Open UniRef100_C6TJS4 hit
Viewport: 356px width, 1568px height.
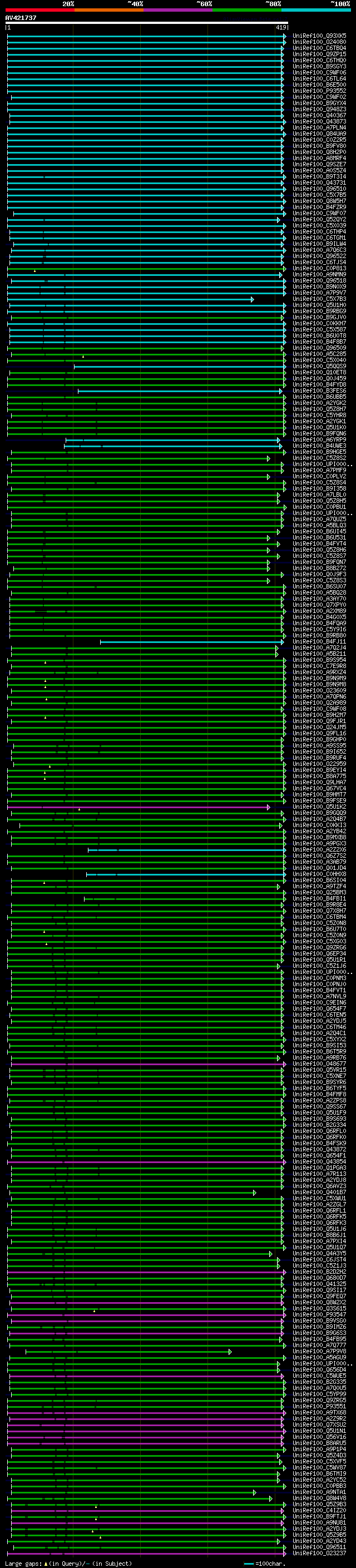[x=319, y=263]
